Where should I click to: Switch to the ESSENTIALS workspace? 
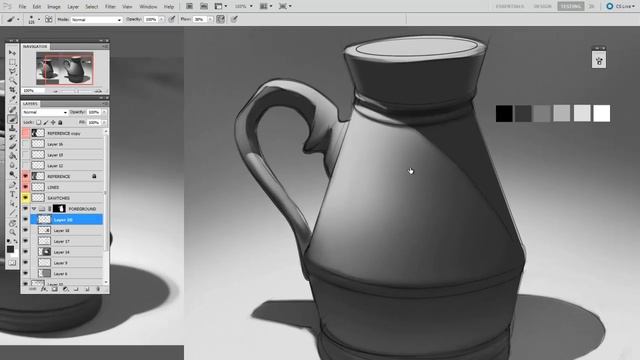pyautogui.click(x=510, y=7)
